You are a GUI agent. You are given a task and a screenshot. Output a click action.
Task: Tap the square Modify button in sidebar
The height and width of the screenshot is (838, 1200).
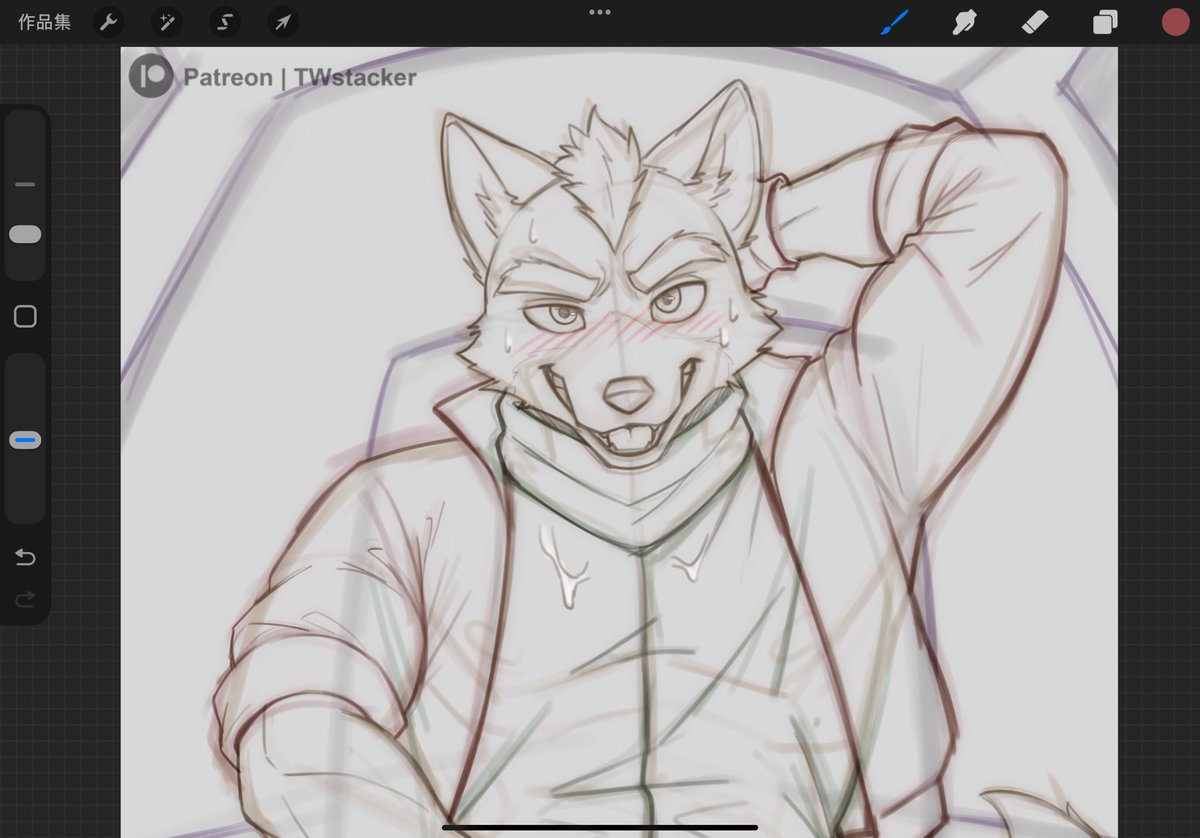25,317
